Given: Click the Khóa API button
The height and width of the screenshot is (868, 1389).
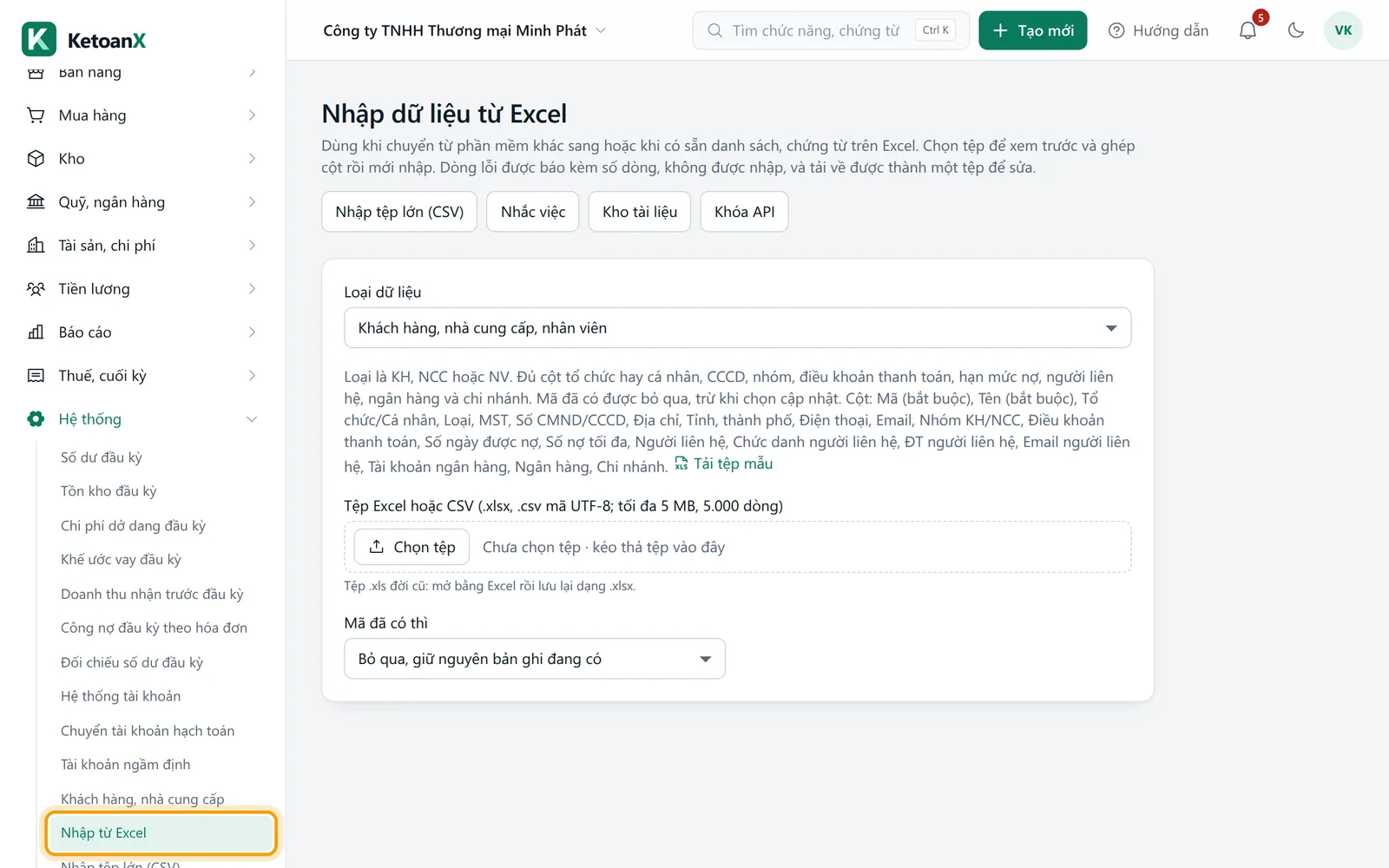Looking at the screenshot, I should (x=745, y=212).
